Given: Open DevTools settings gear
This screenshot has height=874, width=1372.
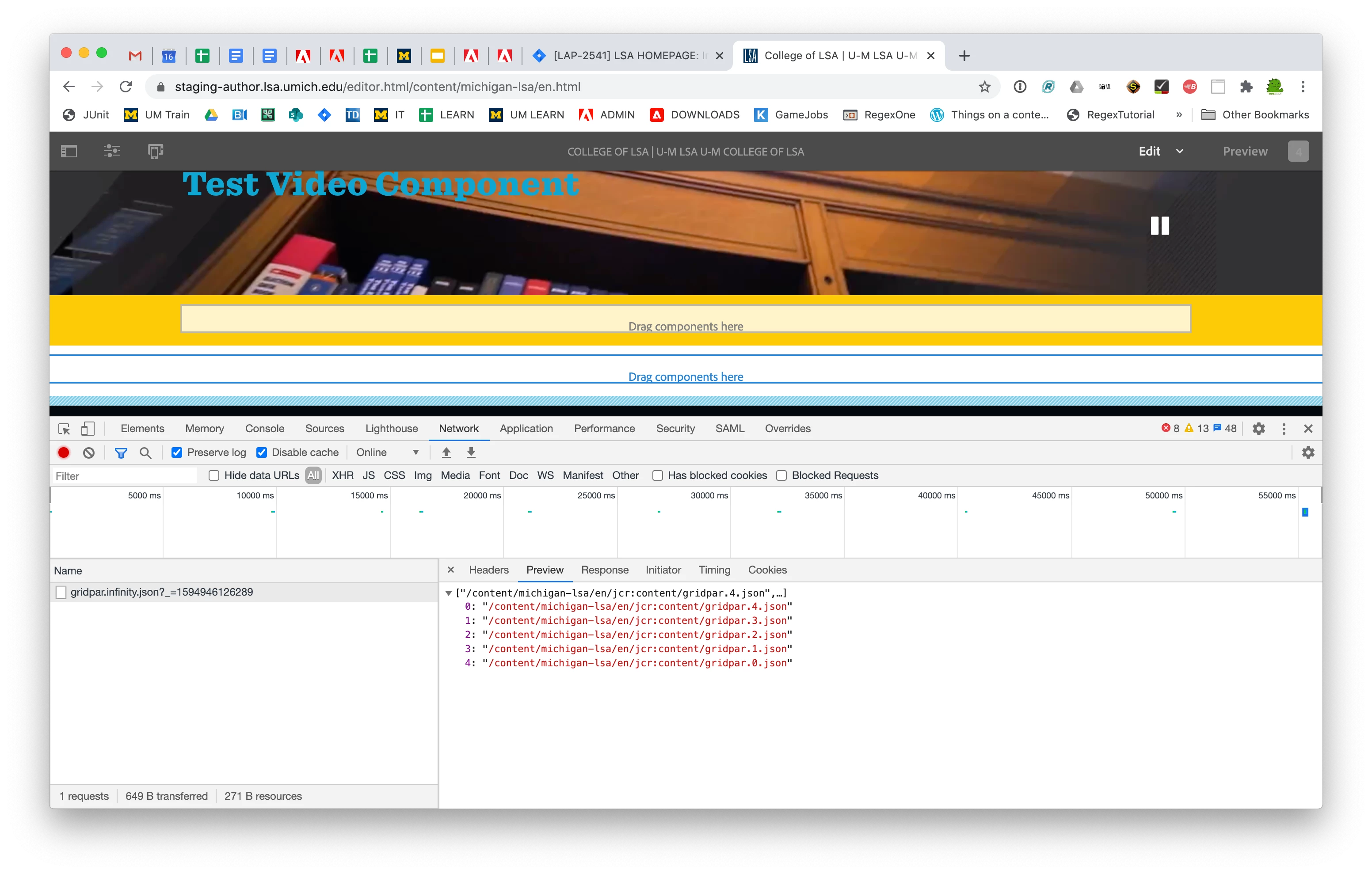Looking at the screenshot, I should pyautogui.click(x=1258, y=429).
